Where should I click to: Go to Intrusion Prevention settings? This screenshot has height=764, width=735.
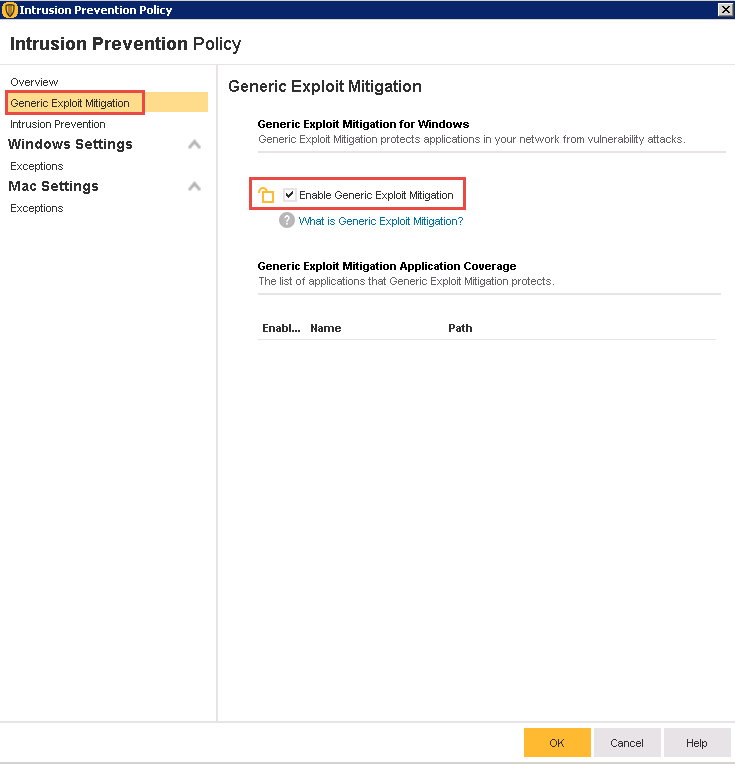(x=58, y=124)
